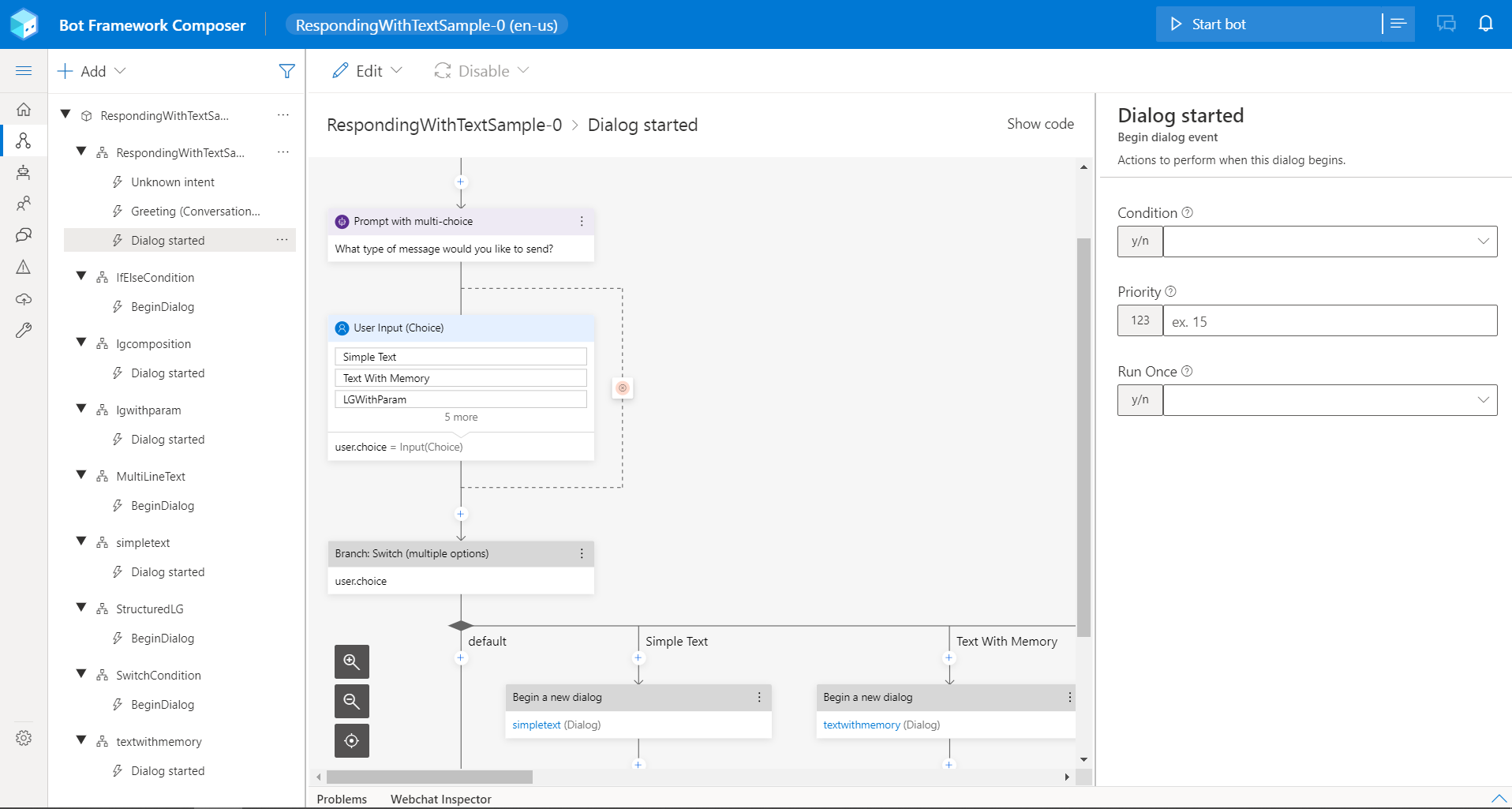
Task: Open the Publish cloud icon in sidebar
Action: (x=24, y=299)
